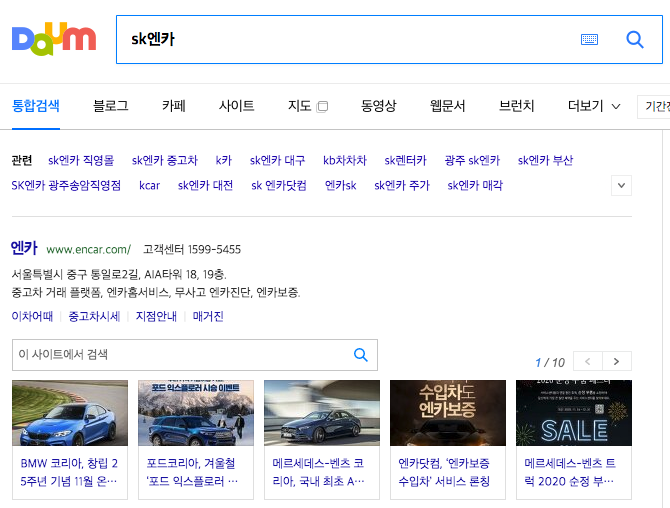Image resolution: width=670 pixels, height=508 pixels.
Task: Open the 엔카 site title link
Action: [24, 248]
